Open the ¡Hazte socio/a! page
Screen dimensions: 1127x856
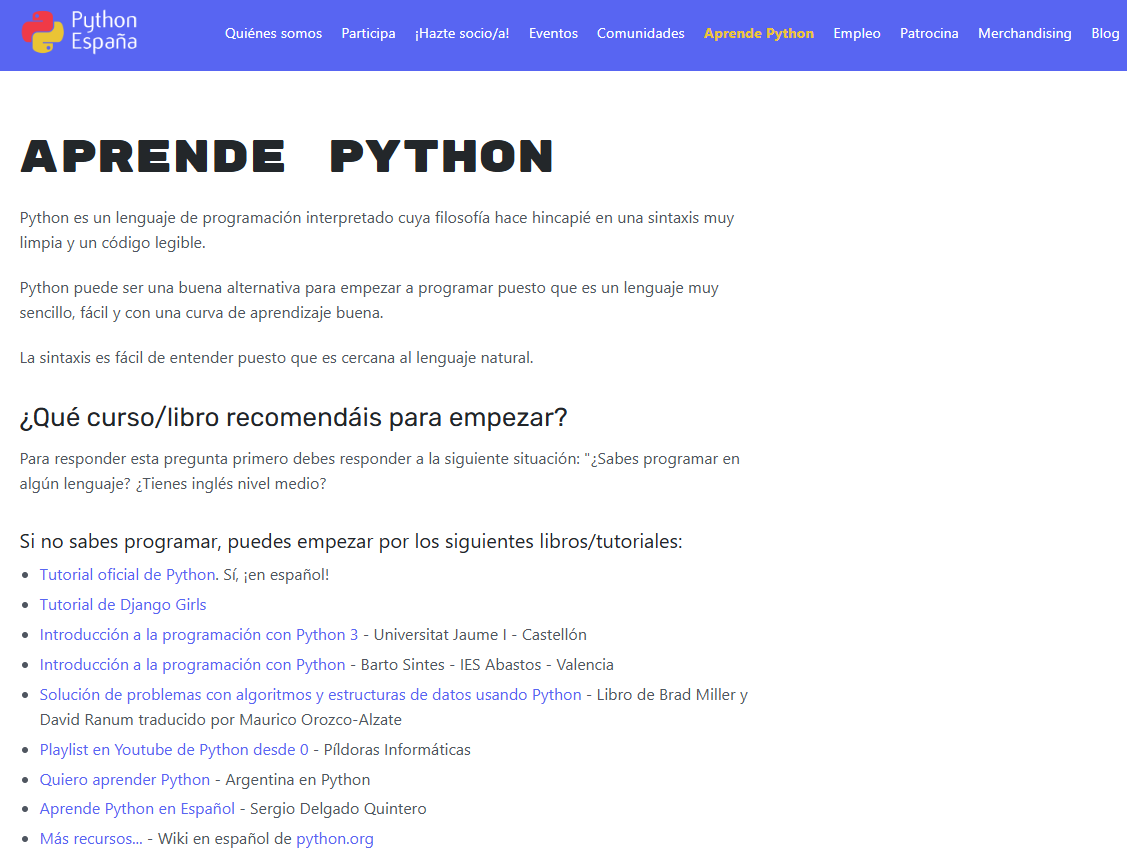(x=462, y=33)
